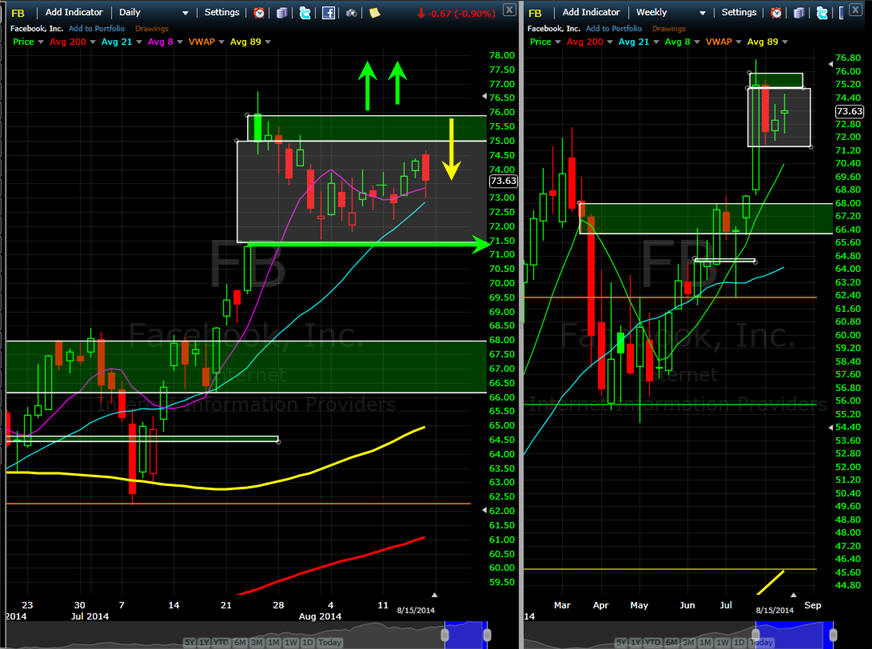Expand Price options in Daily chart

click(x=41, y=42)
